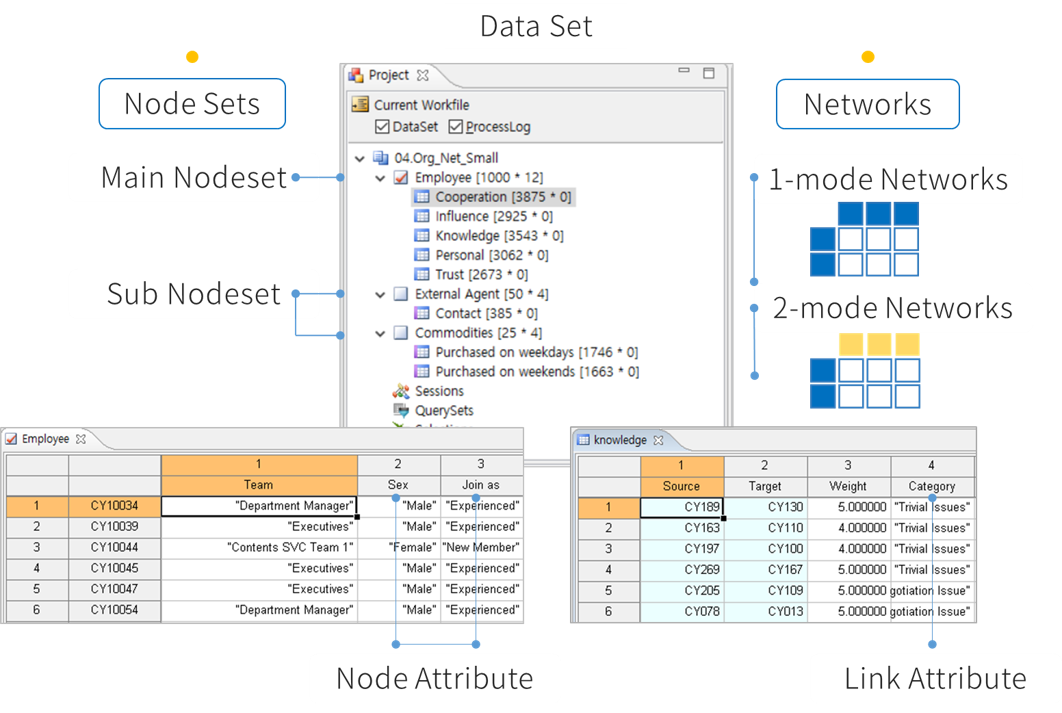Click the 04.Org_Net_Small project icon
The width and height of the screenshot is (1062, 713).
pos(381,158)
